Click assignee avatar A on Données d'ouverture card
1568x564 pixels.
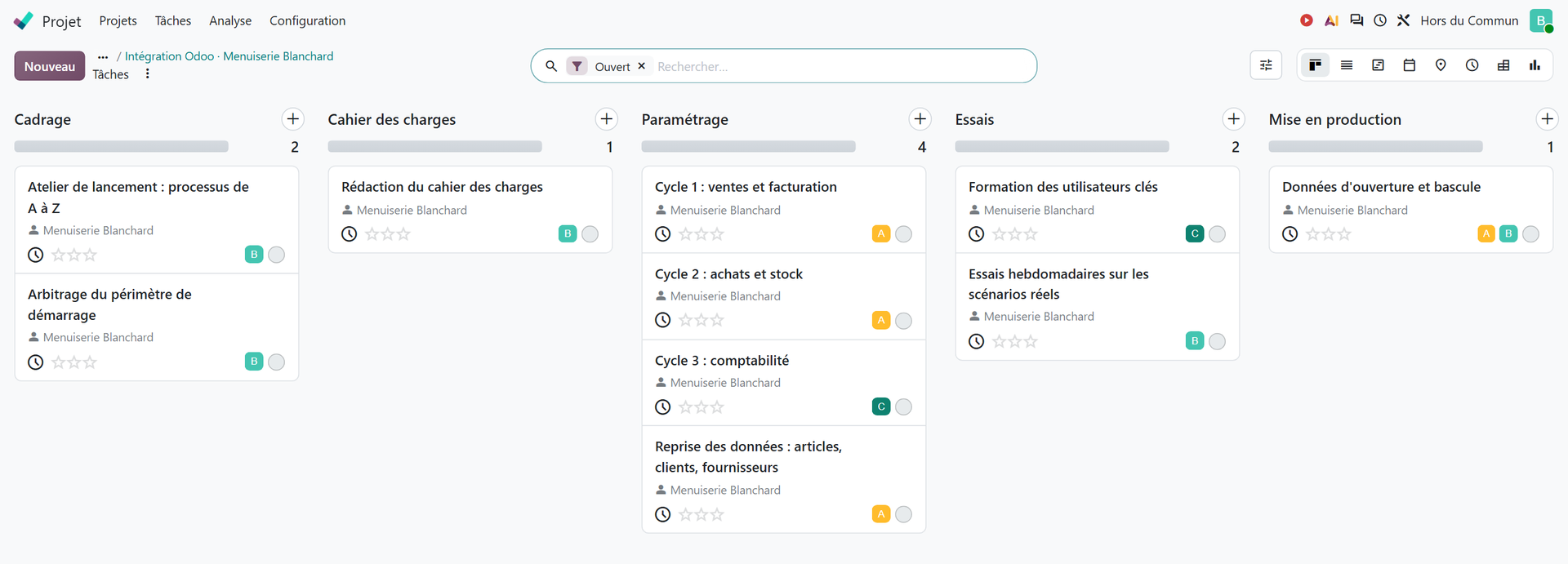coord(1486,234)
